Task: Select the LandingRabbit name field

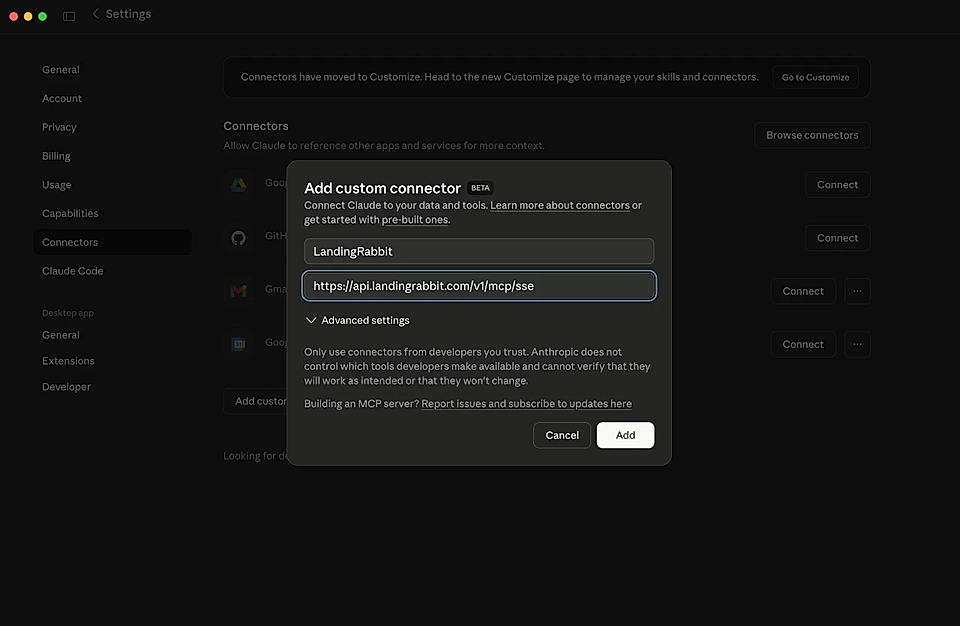Action: coord(478,250)
